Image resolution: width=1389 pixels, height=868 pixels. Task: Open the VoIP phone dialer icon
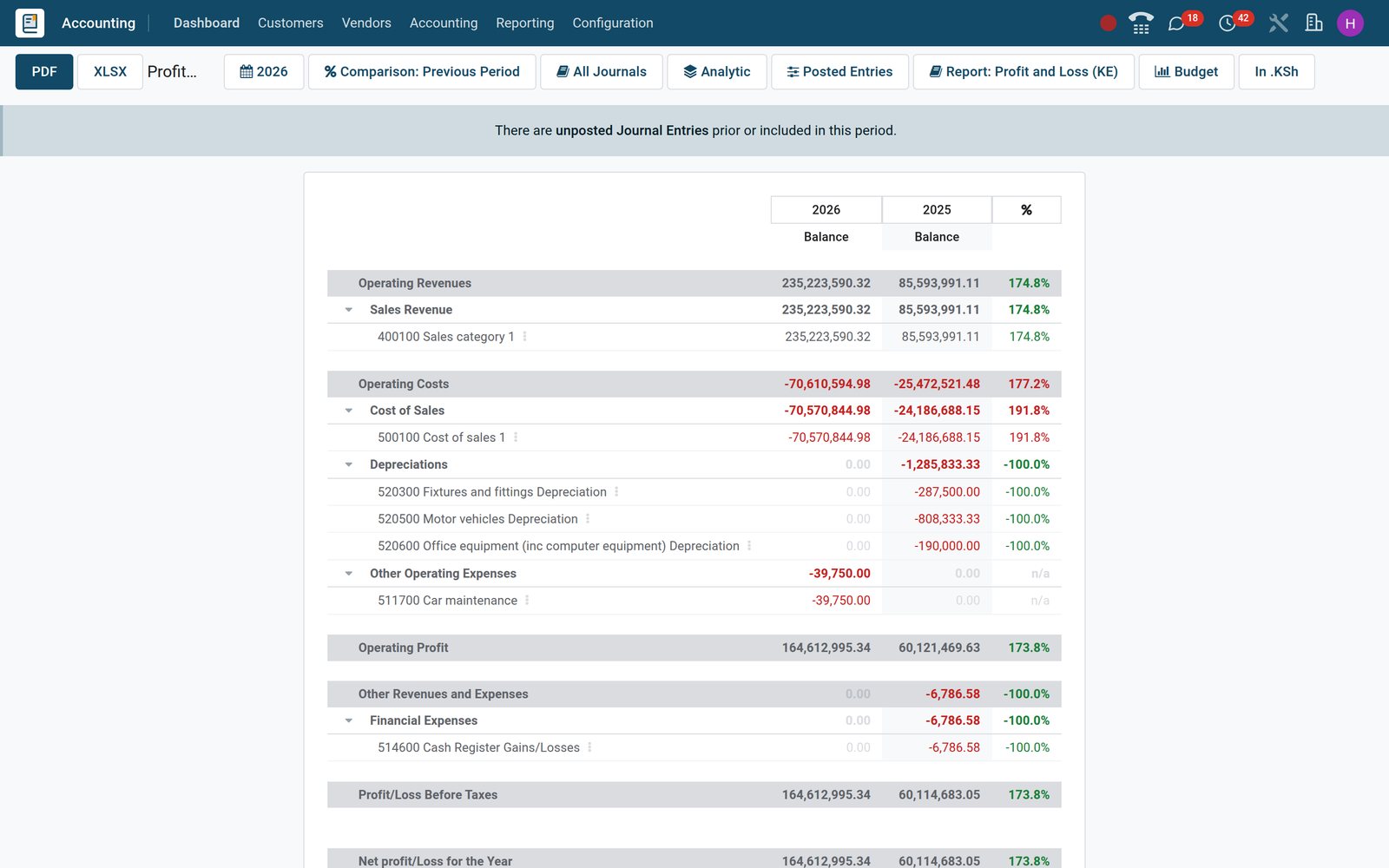[1141, 23]
